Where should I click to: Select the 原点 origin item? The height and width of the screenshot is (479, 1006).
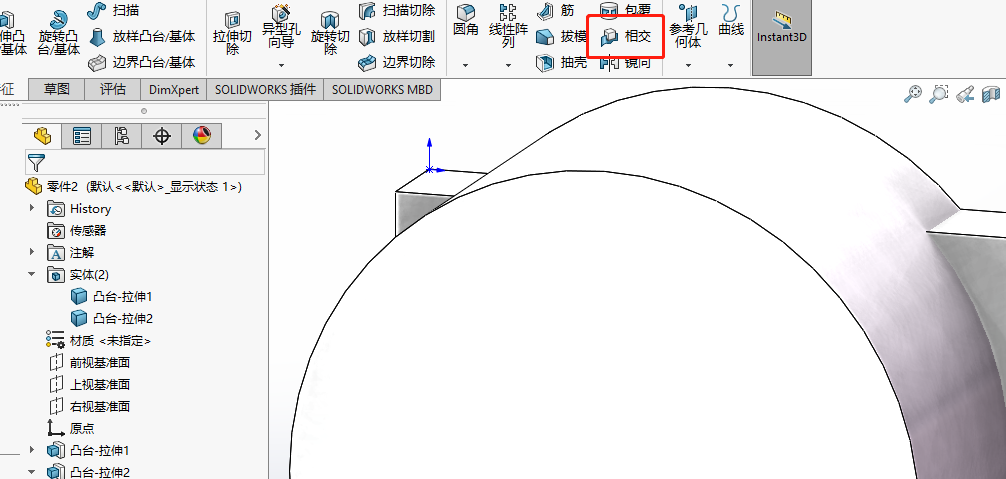pyautogui.click(x=71, y=428)
